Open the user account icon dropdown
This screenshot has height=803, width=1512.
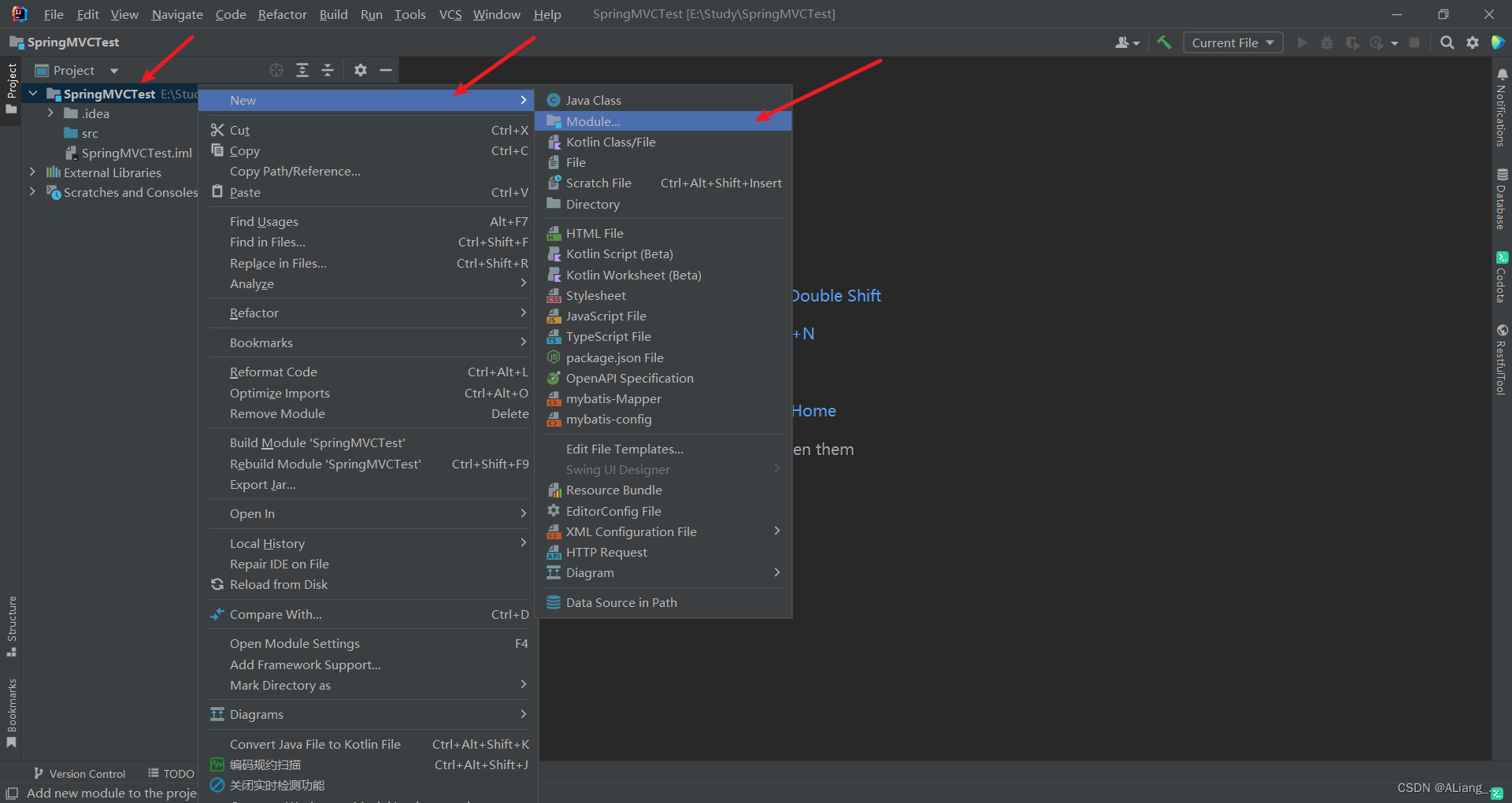click(x=1127, y=43)
